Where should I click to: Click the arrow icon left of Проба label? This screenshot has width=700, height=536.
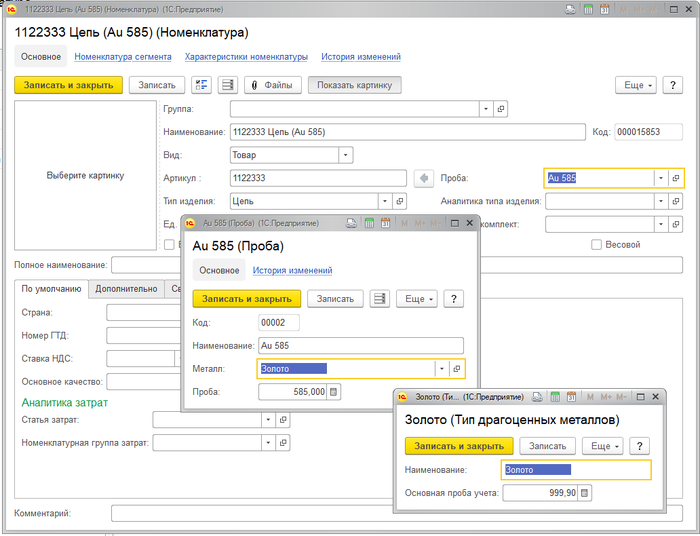coord(423,178)
